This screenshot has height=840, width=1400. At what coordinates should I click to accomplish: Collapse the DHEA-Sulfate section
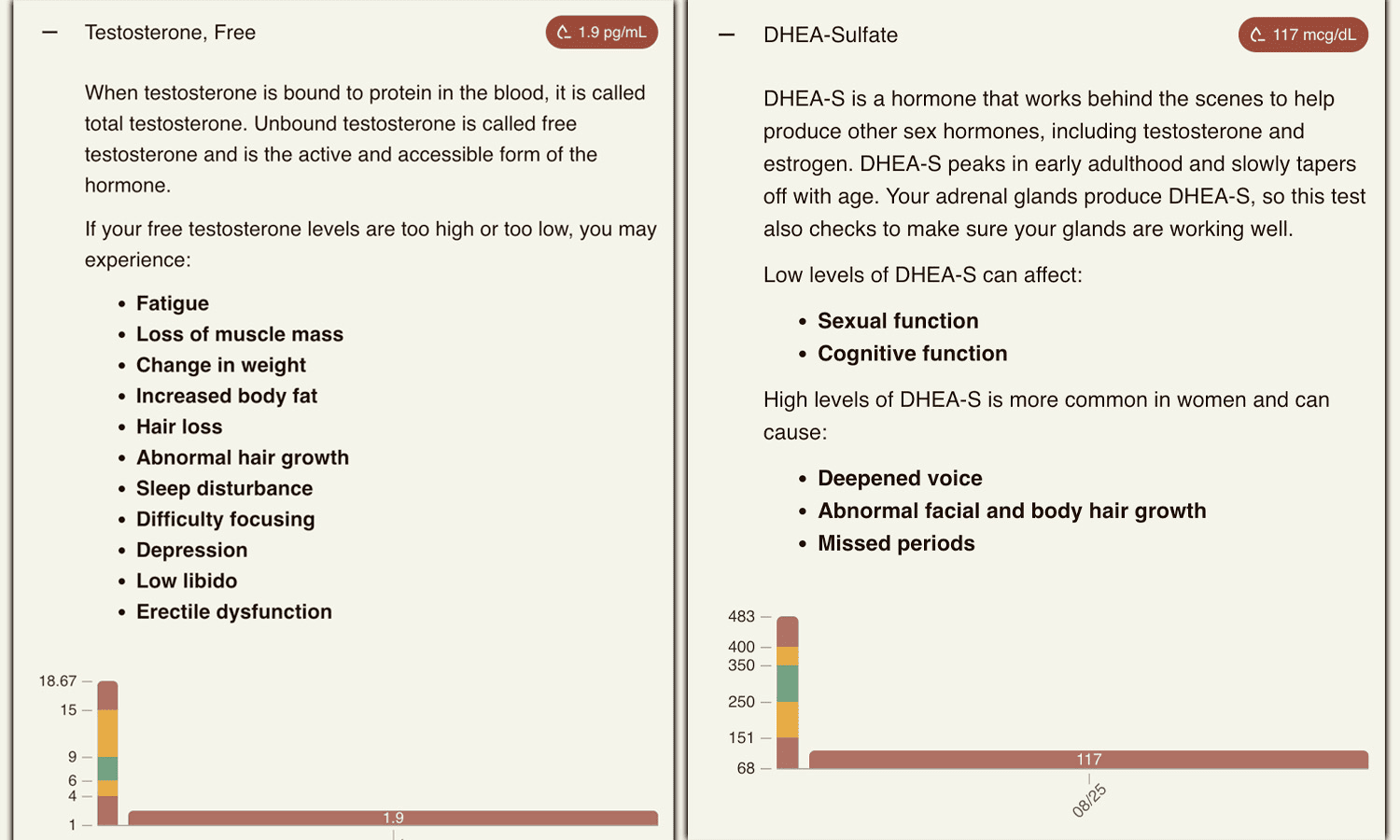[727, 35]
